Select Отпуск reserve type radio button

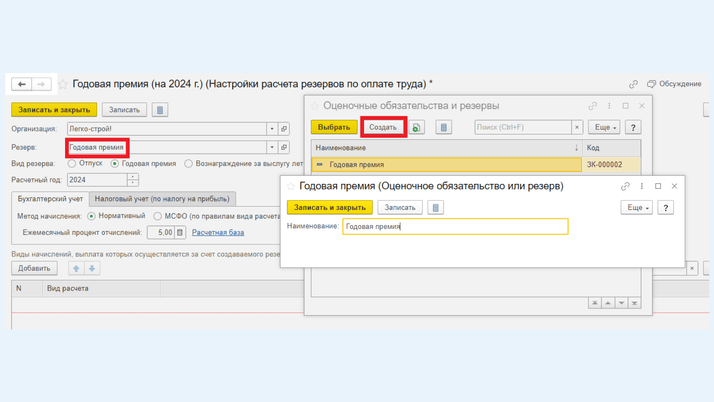pos(72,163)
